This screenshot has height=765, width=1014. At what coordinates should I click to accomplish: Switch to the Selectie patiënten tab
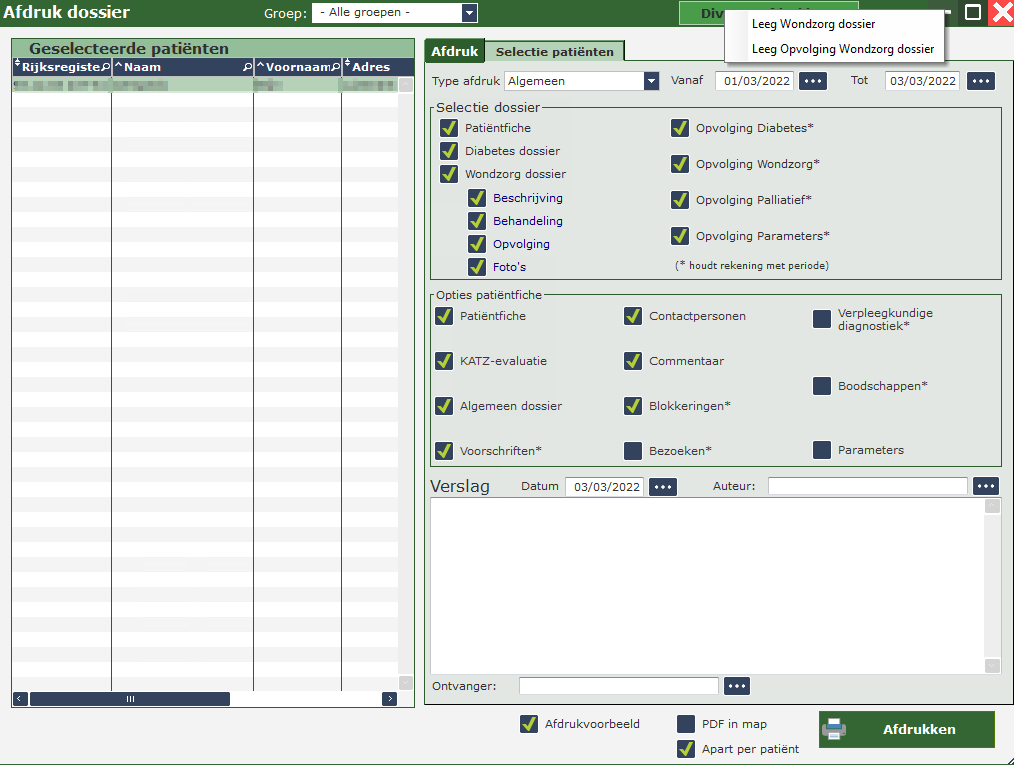pyautogui.click(x=555, y=51)
